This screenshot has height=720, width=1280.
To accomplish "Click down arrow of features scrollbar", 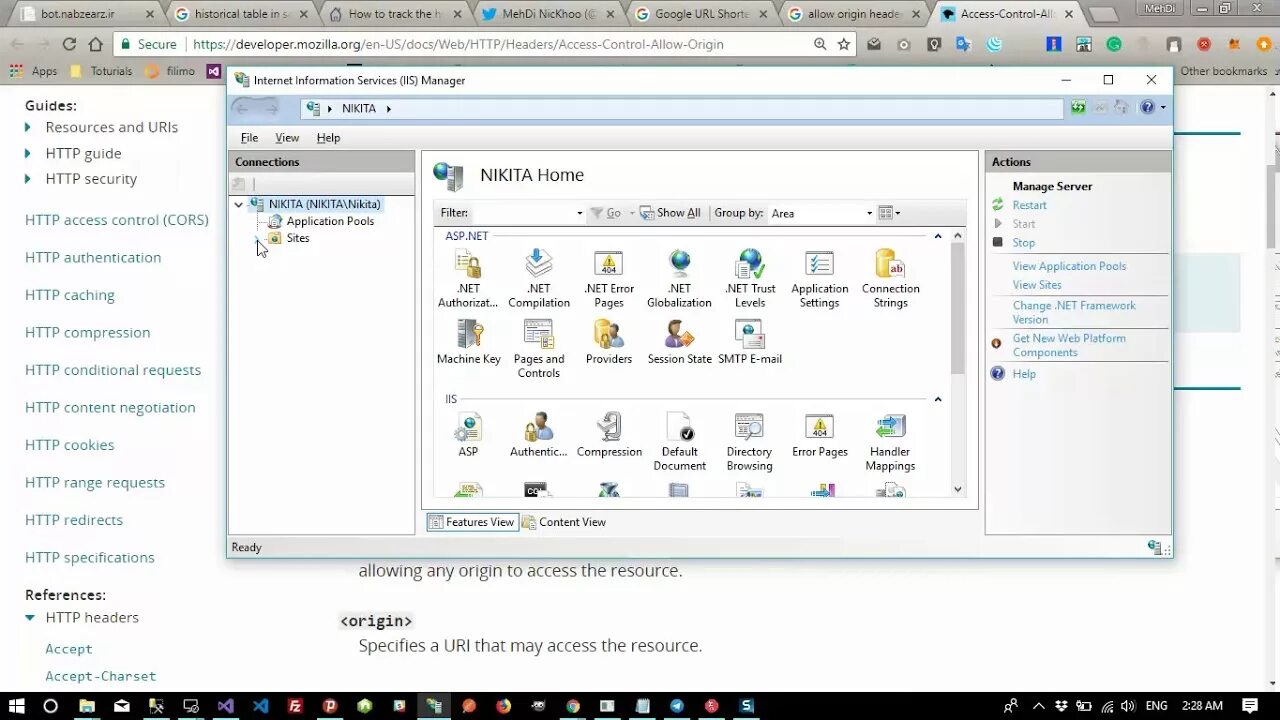I will pyautogui.click(x=957, y=489).
